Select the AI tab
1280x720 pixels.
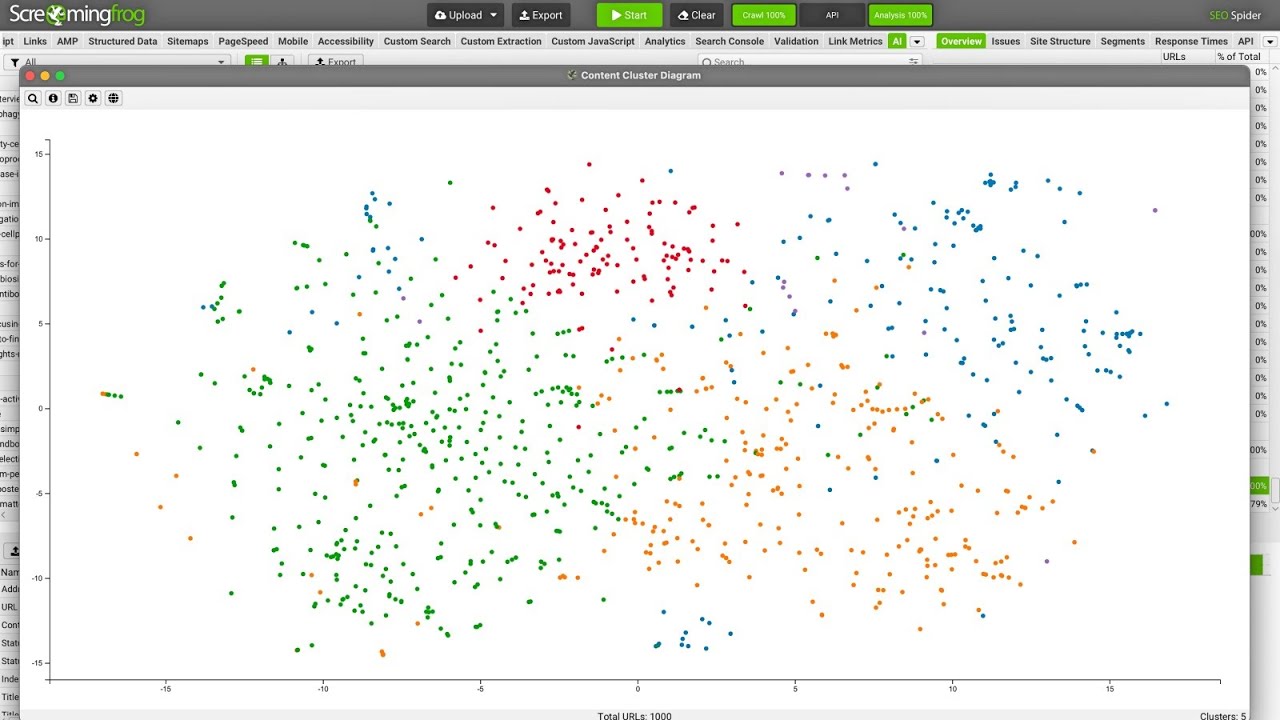point(897,41)
